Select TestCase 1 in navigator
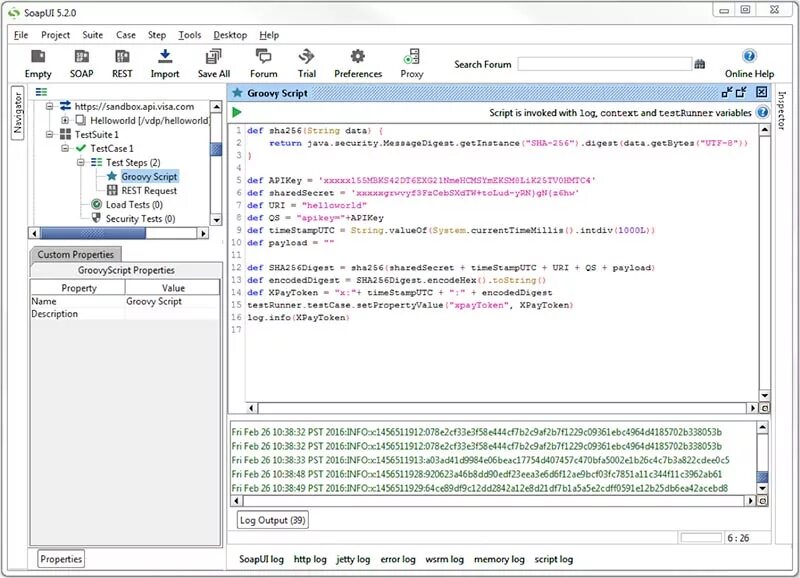800x578 pixels. [x=112, y=148]
